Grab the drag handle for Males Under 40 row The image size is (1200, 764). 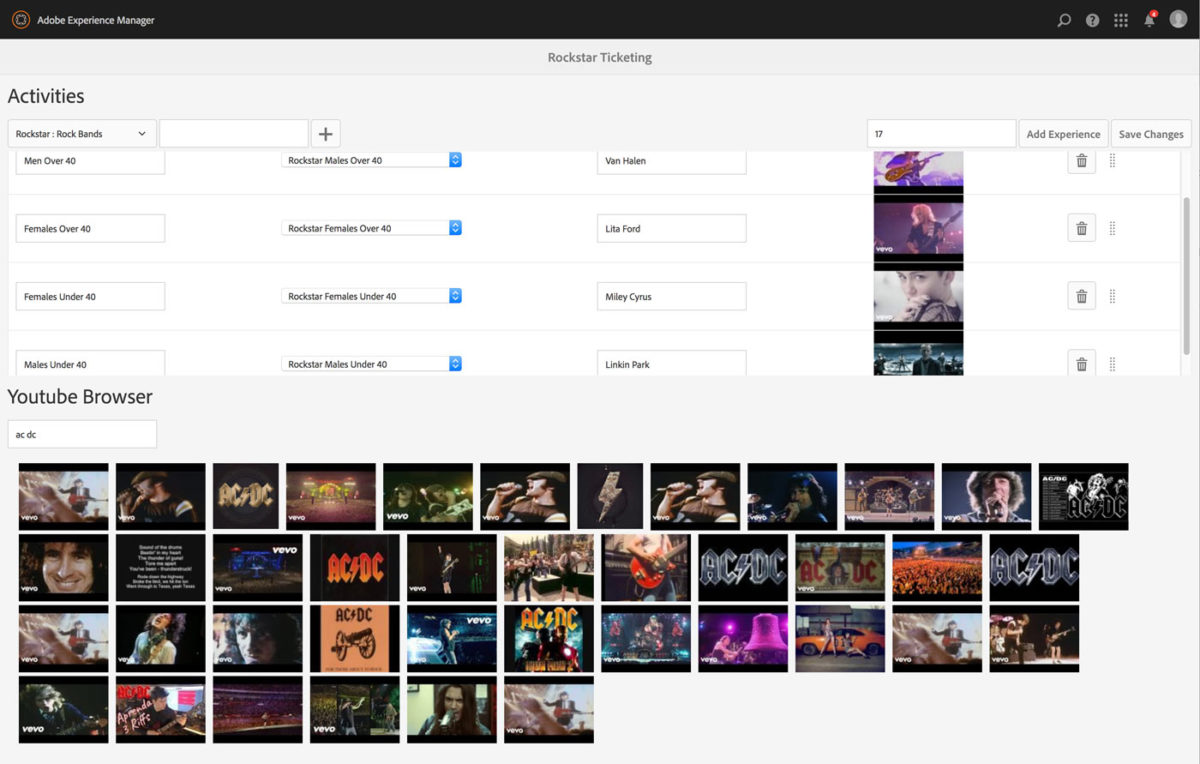click(1112, 364)
